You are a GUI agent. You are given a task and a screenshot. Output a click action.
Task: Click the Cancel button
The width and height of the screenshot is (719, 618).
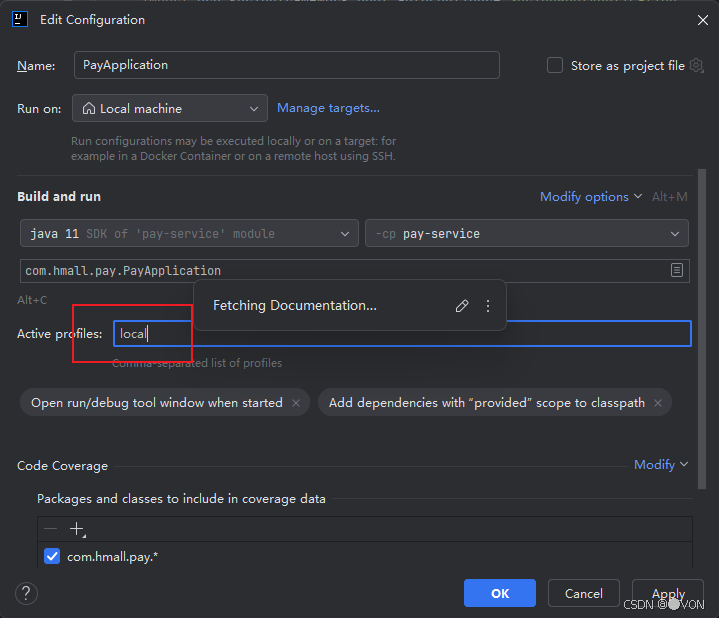pos(584,593)
